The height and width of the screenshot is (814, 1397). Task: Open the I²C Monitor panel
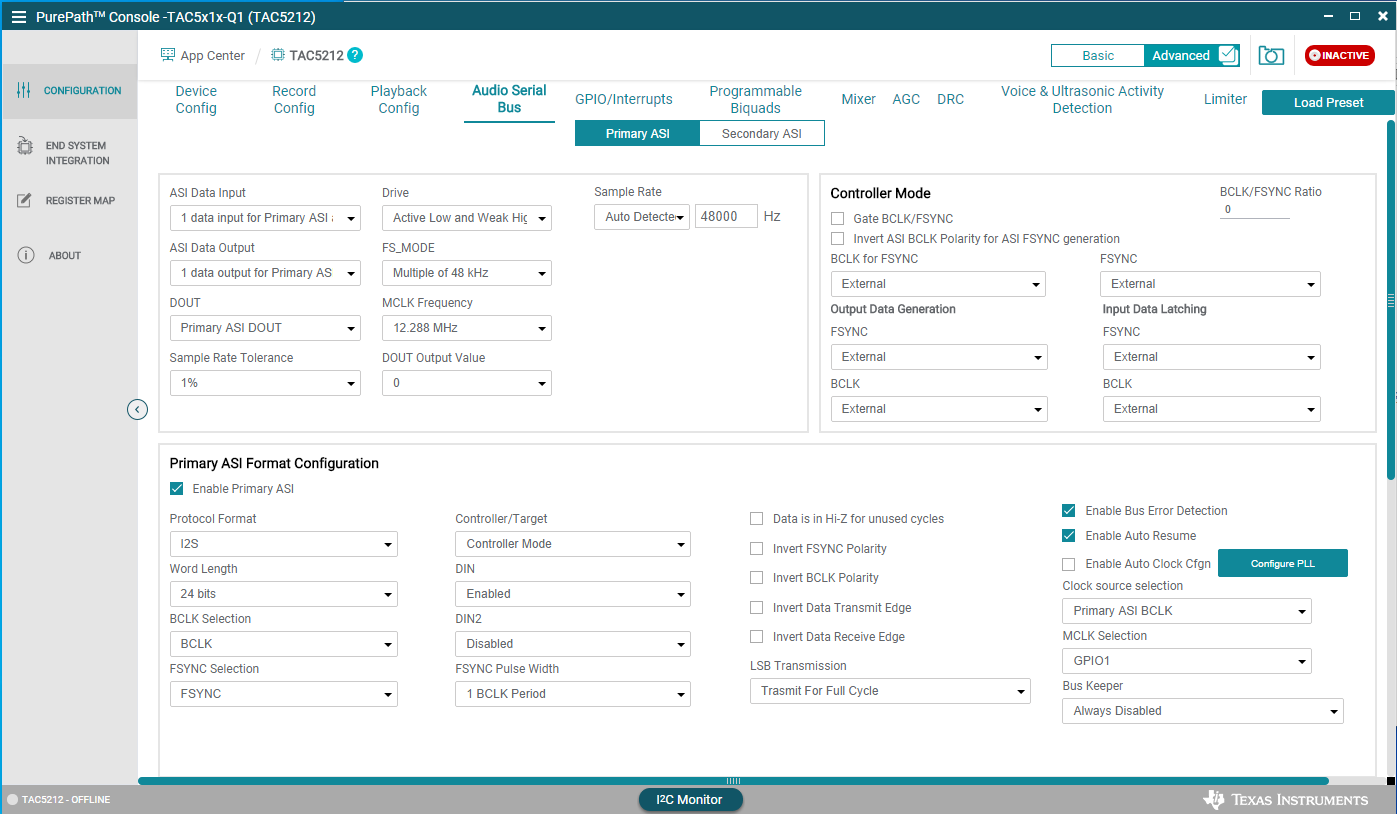691,800
